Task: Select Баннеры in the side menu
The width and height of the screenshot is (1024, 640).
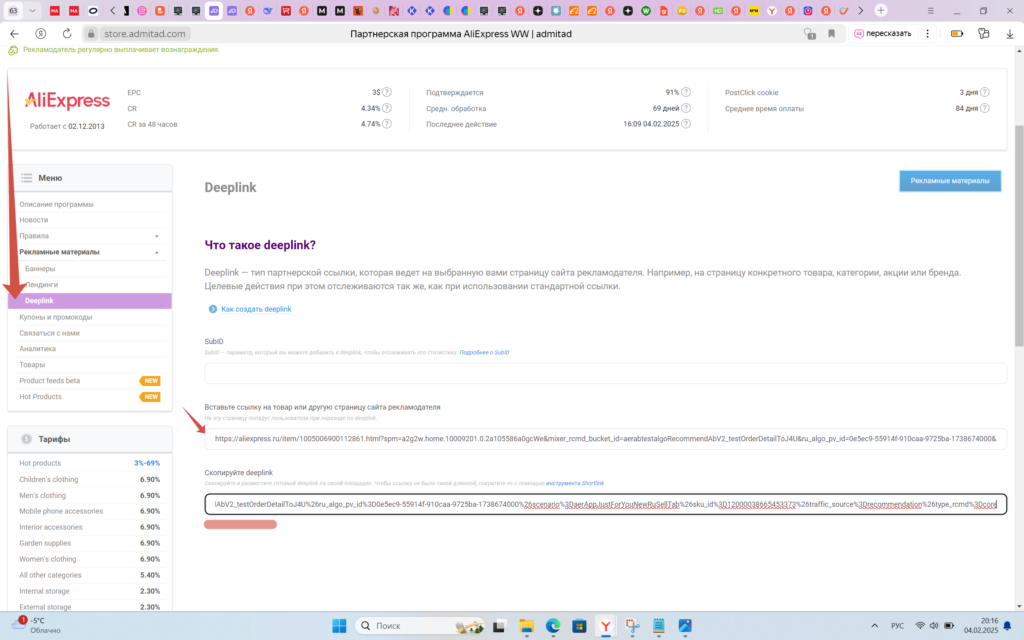Action: tap(40, 268)
